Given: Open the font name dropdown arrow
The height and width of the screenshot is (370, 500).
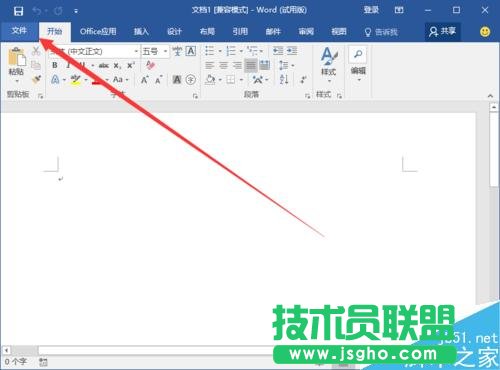Looking at the screenshot, I should tap(136, 51).
